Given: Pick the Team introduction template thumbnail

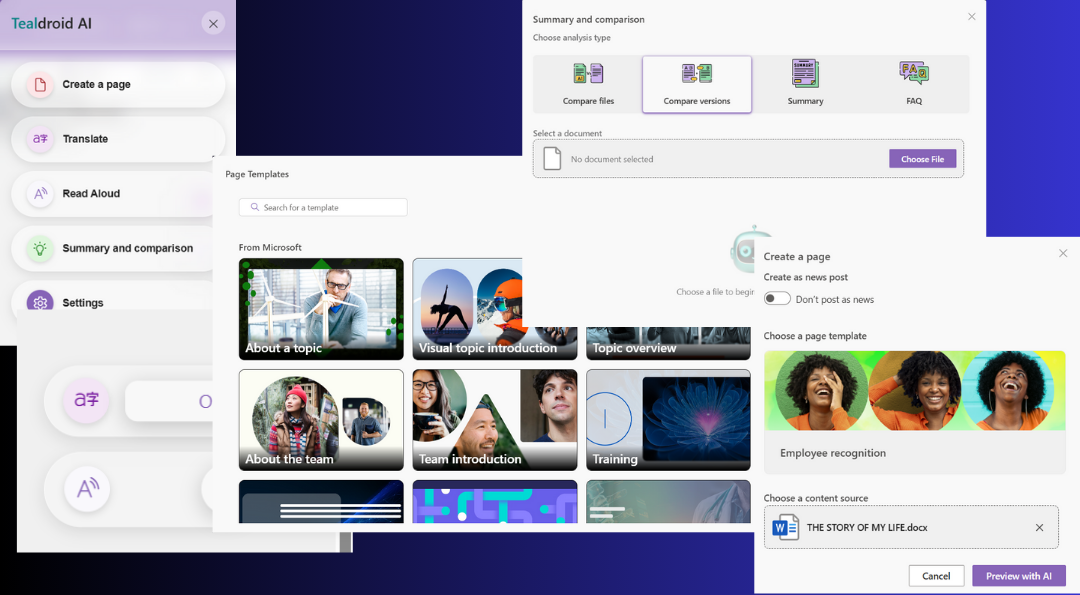Looking at the screenshot, I should pyautogui.click(x=495, y=420).
